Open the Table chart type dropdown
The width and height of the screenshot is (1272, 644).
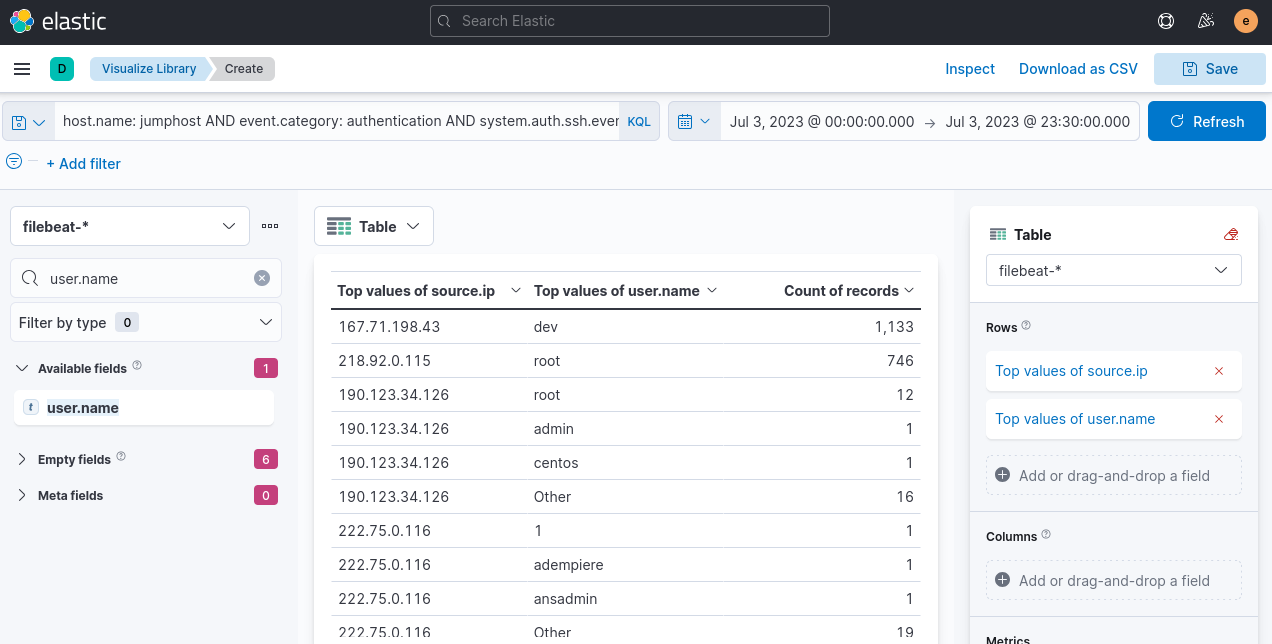[x=373, y=227]
